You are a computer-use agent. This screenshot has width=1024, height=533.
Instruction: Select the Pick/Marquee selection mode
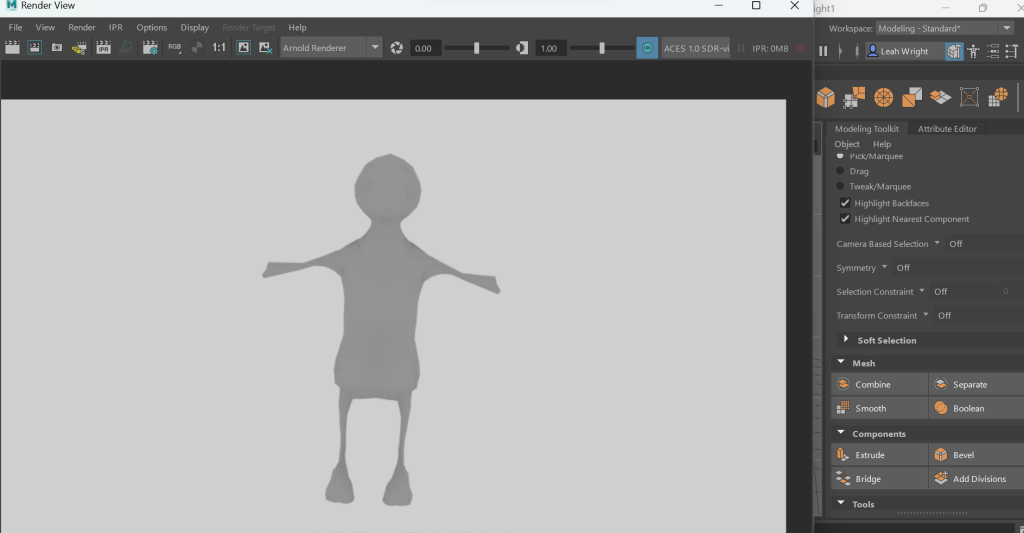click(840, 156)
